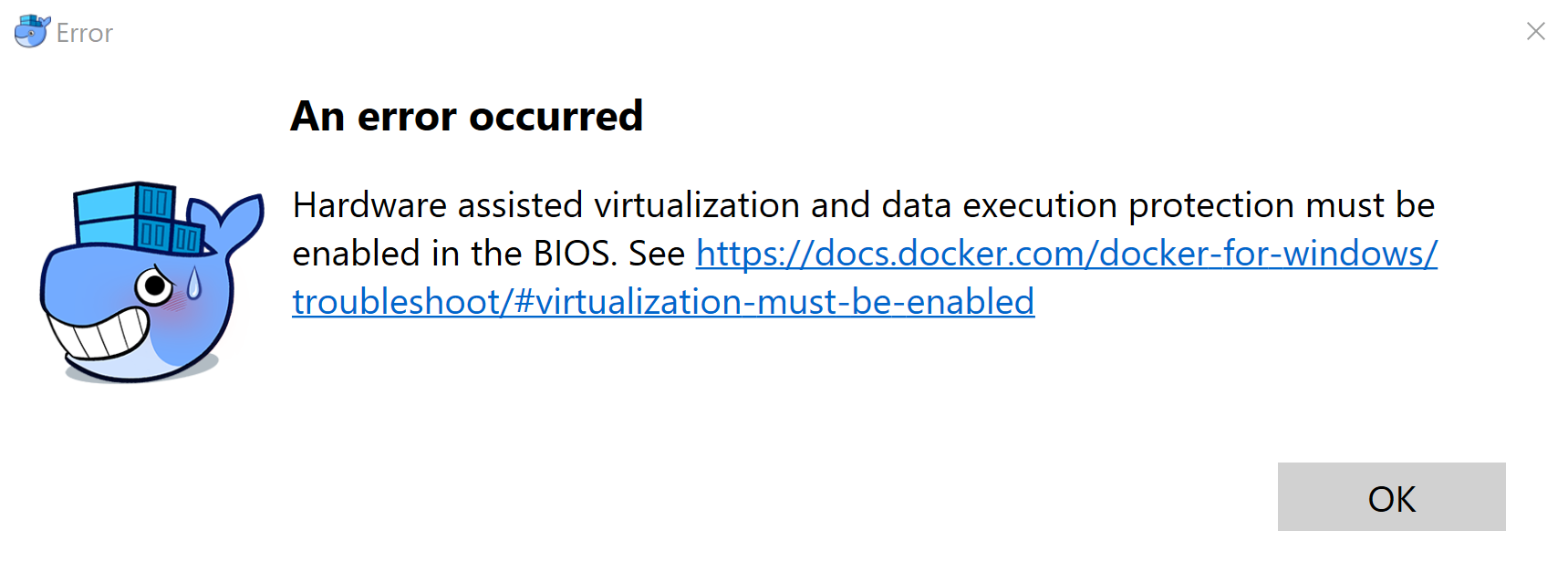The width and height of the screenshot is (1568, 572).
Task: Click the "An error occurred" heading
Action: 466,117
